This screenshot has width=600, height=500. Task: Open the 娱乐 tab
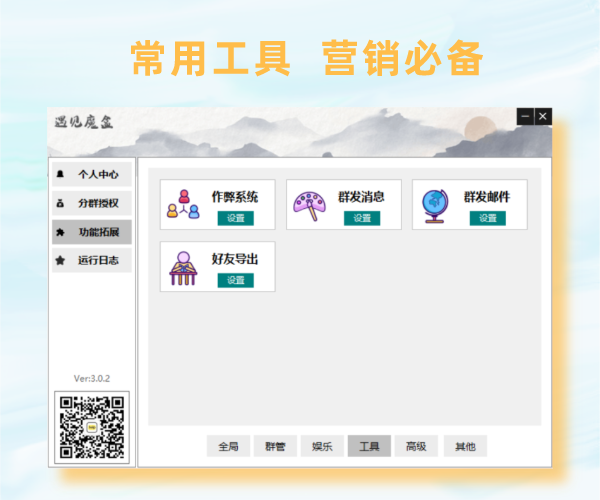[322, 446]
